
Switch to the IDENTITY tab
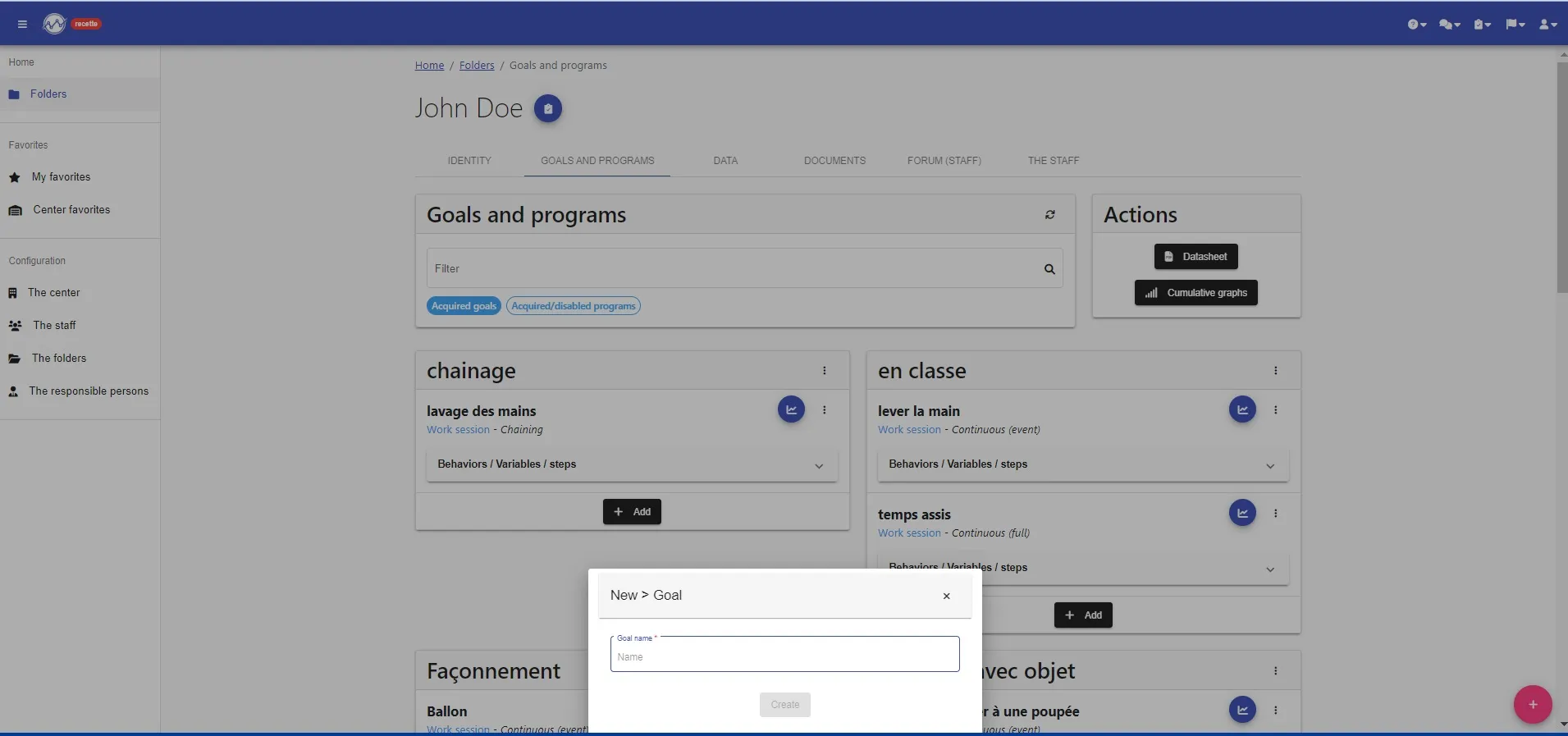[469, 161]
